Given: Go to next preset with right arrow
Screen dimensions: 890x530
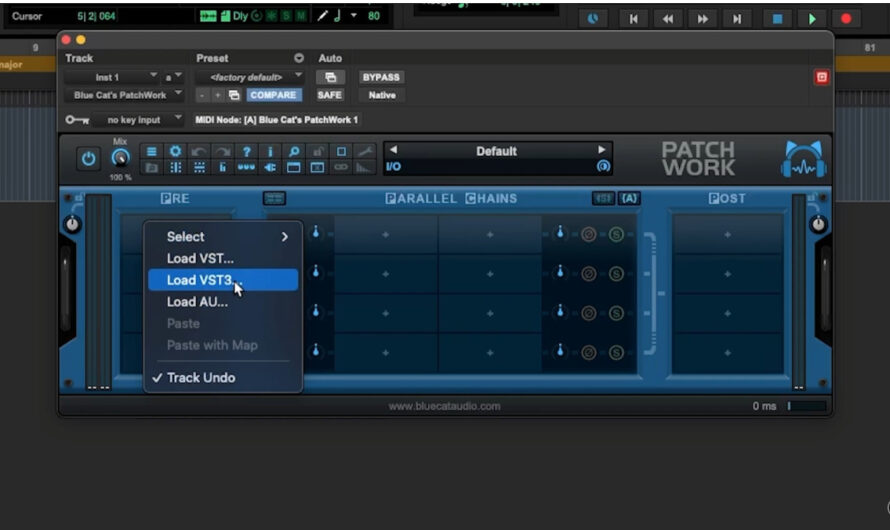Looking at the screenshot, I should [x=601, y=150].
